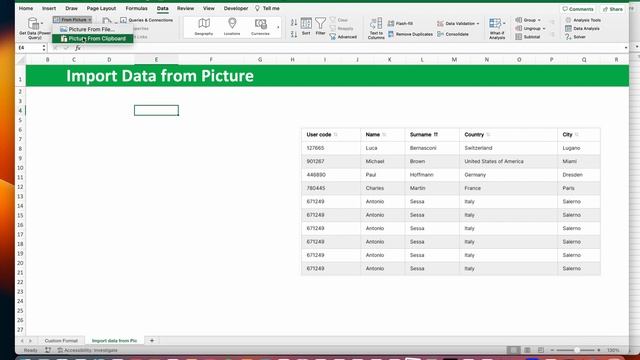The image size is (640, 360).
Task: Open the Sort dialog
Action: (306, 27)
